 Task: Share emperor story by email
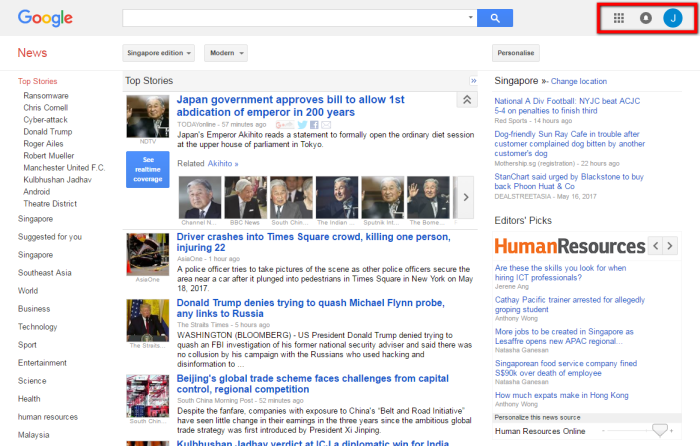326,125
